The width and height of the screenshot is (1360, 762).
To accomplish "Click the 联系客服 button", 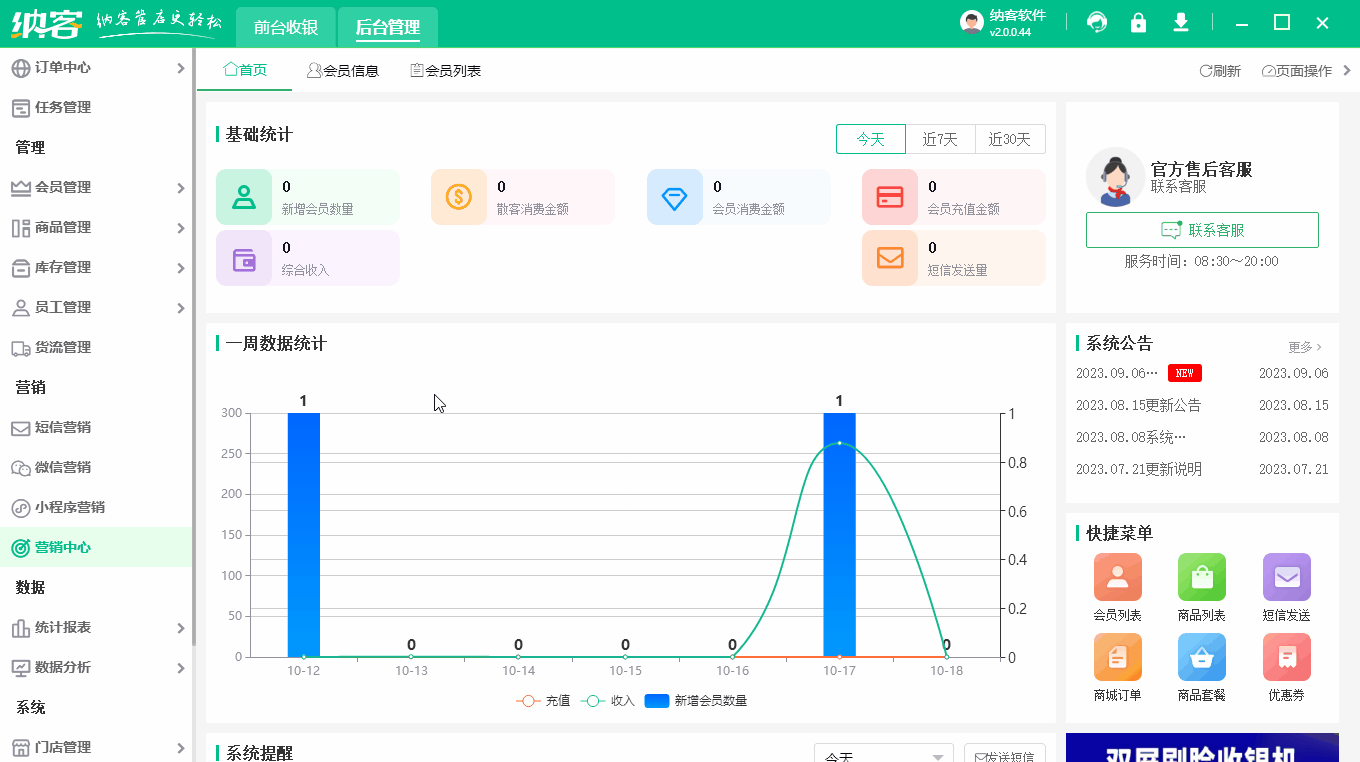I will [1202, 229].
